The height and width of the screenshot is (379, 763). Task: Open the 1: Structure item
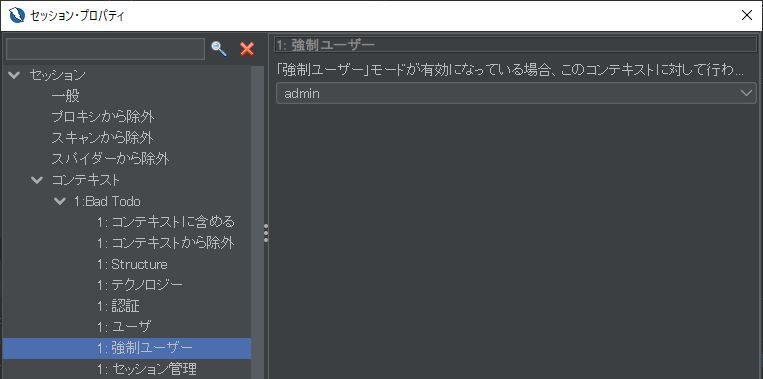coord(132,264)
